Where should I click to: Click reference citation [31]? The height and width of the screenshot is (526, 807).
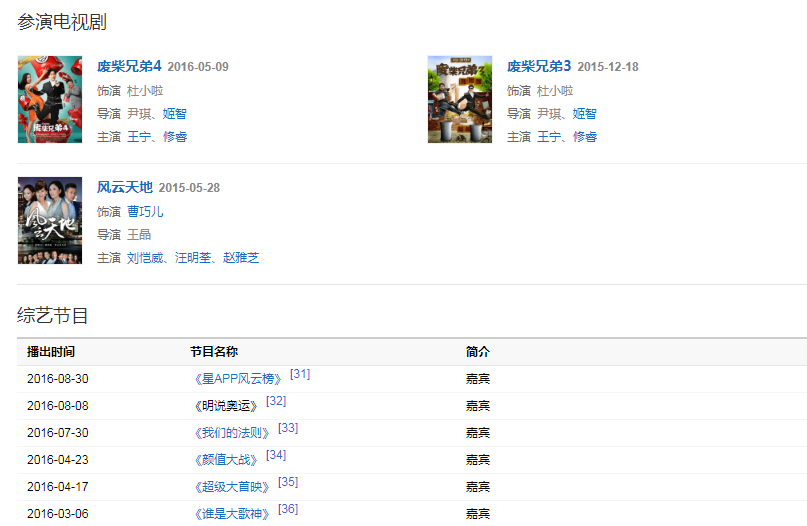pos(300,374)
